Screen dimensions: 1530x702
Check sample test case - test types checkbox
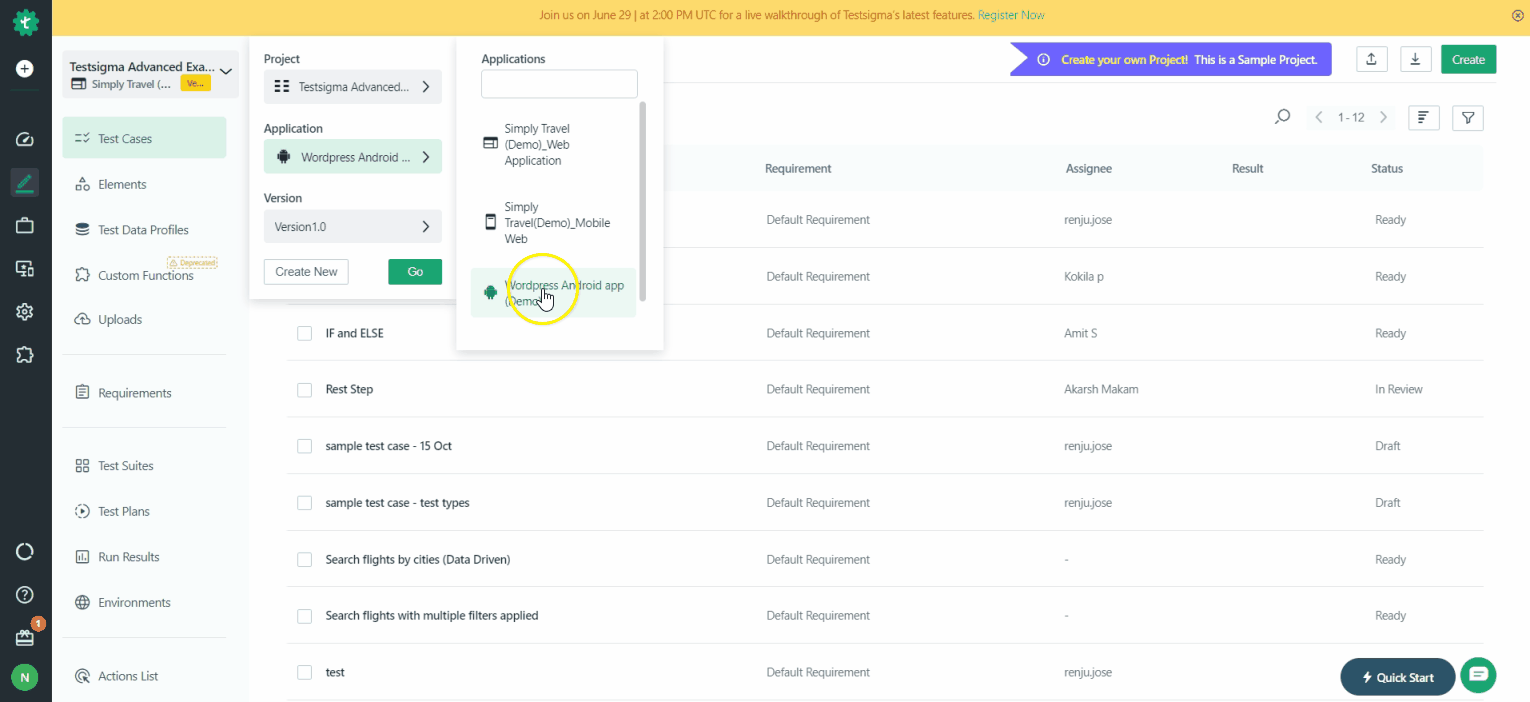[304, 503]
